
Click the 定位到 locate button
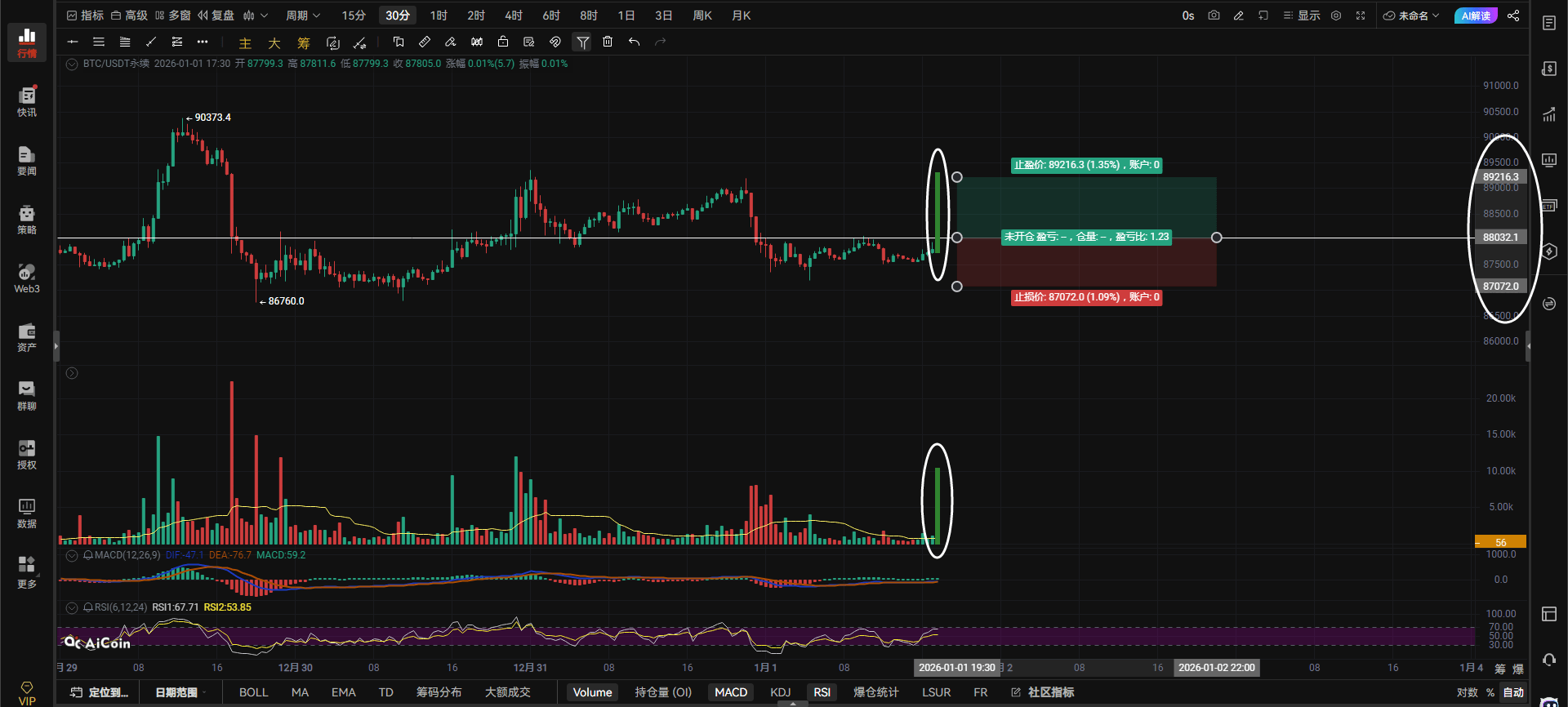click(100, 692)
